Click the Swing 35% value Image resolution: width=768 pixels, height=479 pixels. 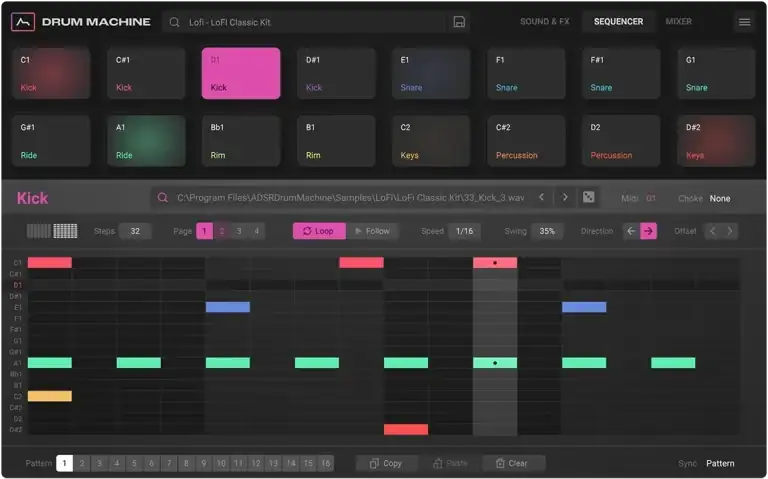click(x=547, y=231)
